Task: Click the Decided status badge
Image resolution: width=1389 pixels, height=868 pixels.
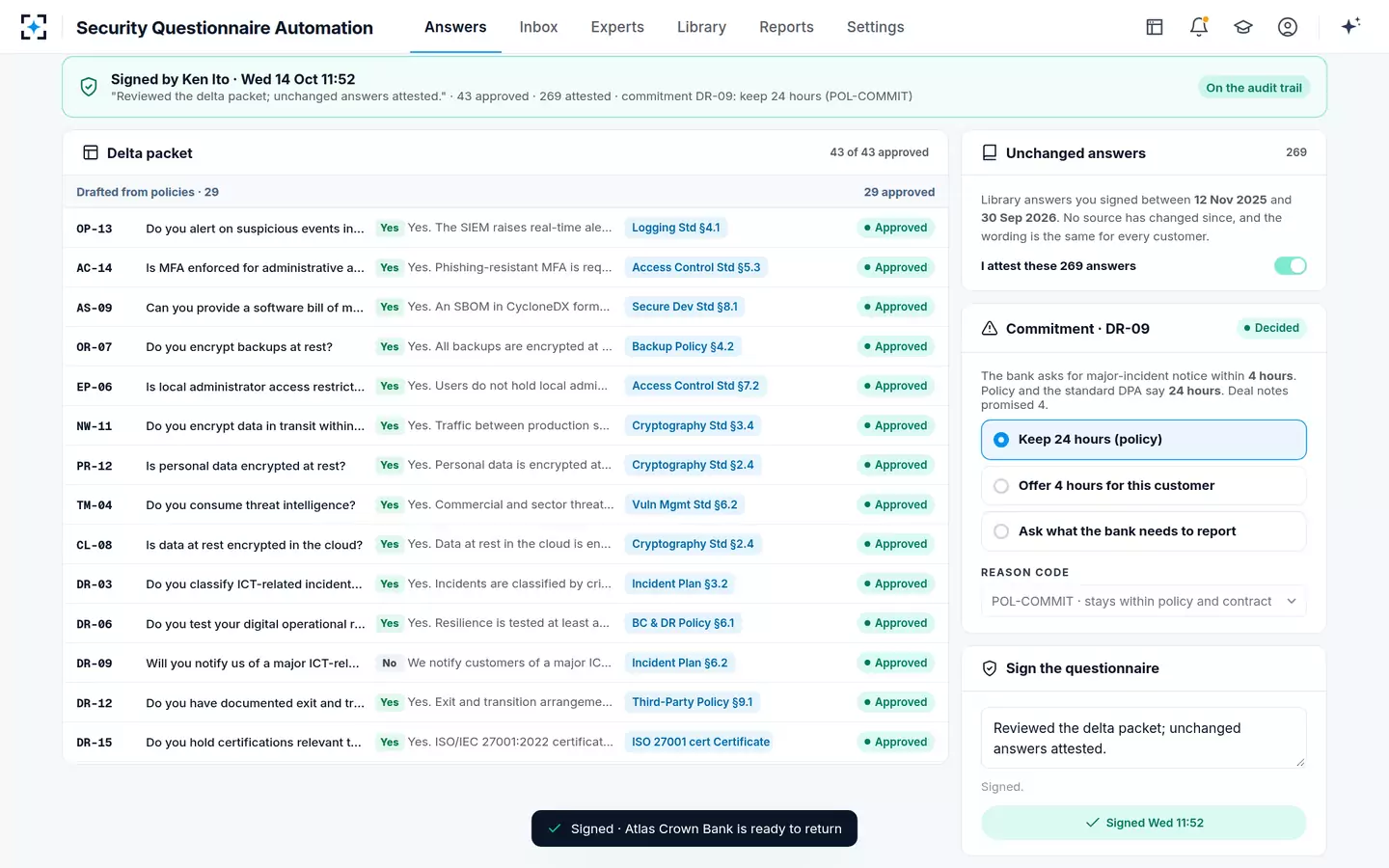Action: 1271,328
